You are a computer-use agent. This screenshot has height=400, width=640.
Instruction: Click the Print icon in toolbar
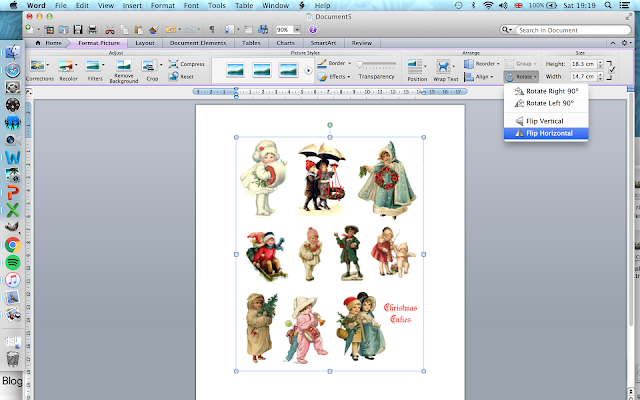click(x=93, y=29)
